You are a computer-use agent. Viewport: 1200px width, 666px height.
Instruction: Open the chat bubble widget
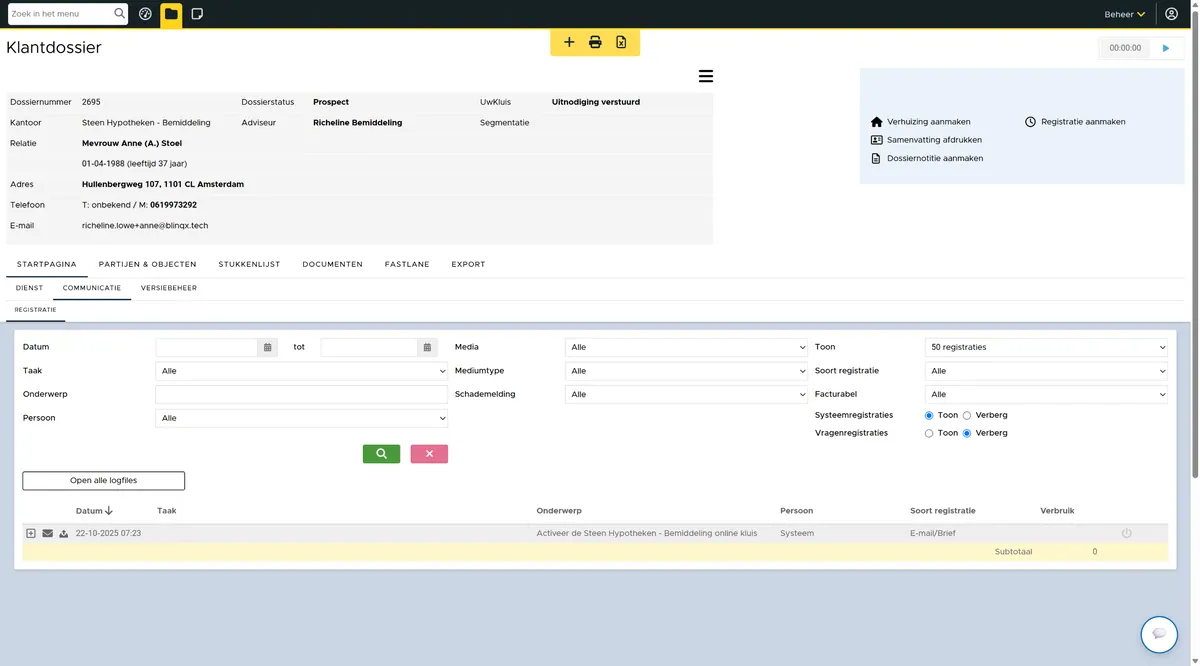[x=1159, y=634]
